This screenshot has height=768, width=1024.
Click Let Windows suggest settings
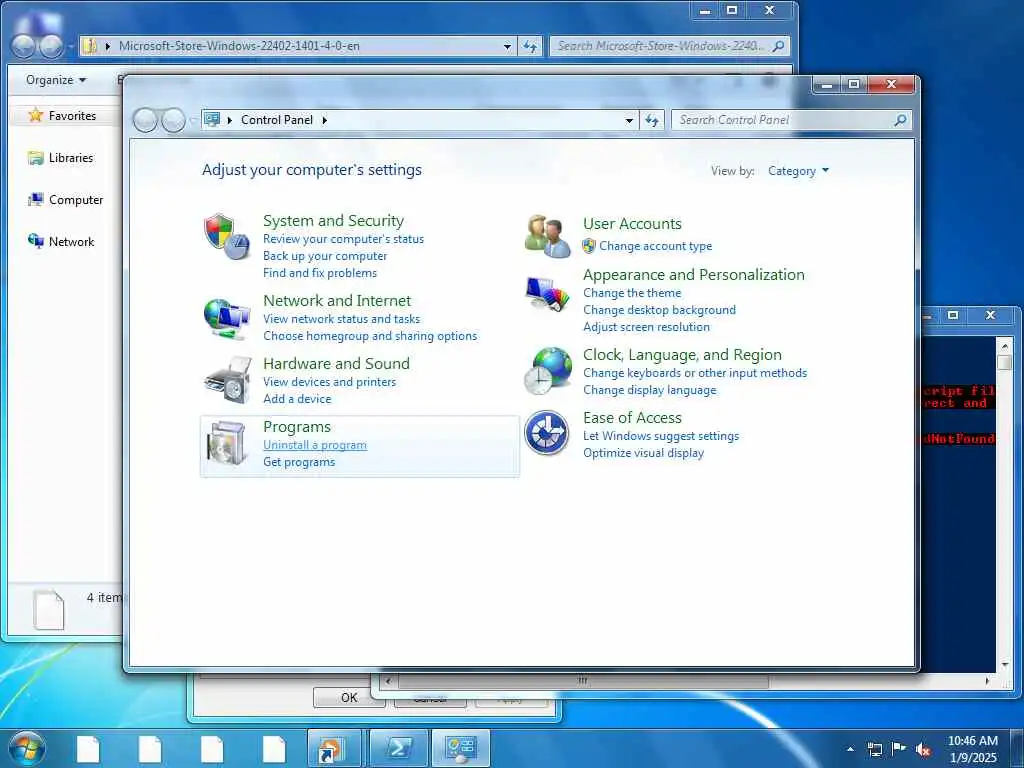[x=661, y=436]
